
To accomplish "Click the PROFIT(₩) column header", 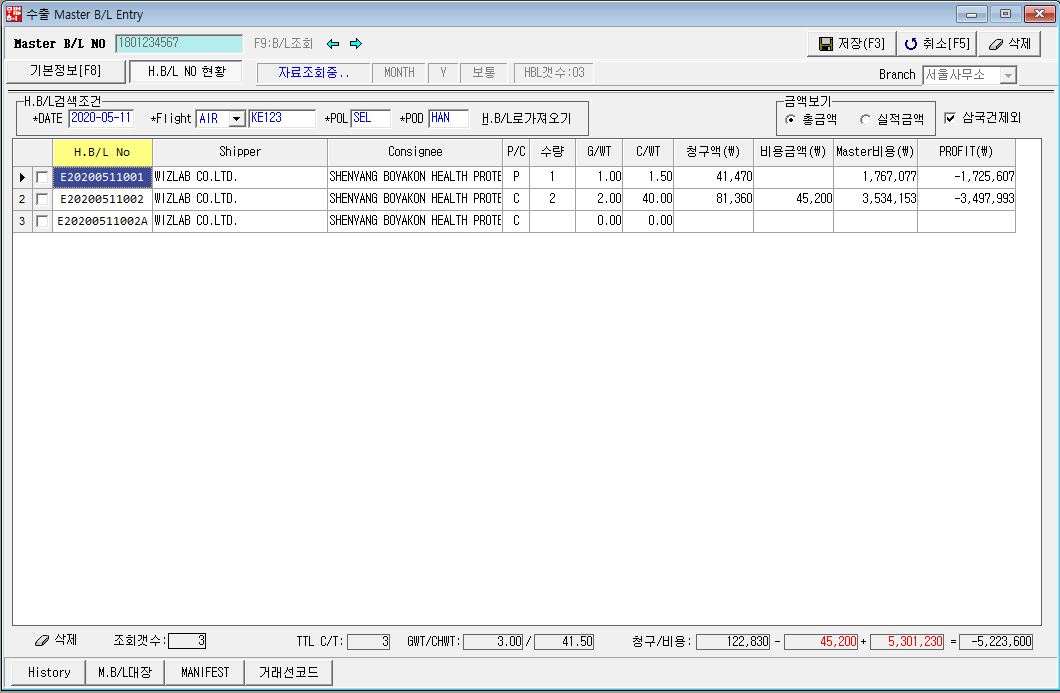I will (x=966, y=152).
